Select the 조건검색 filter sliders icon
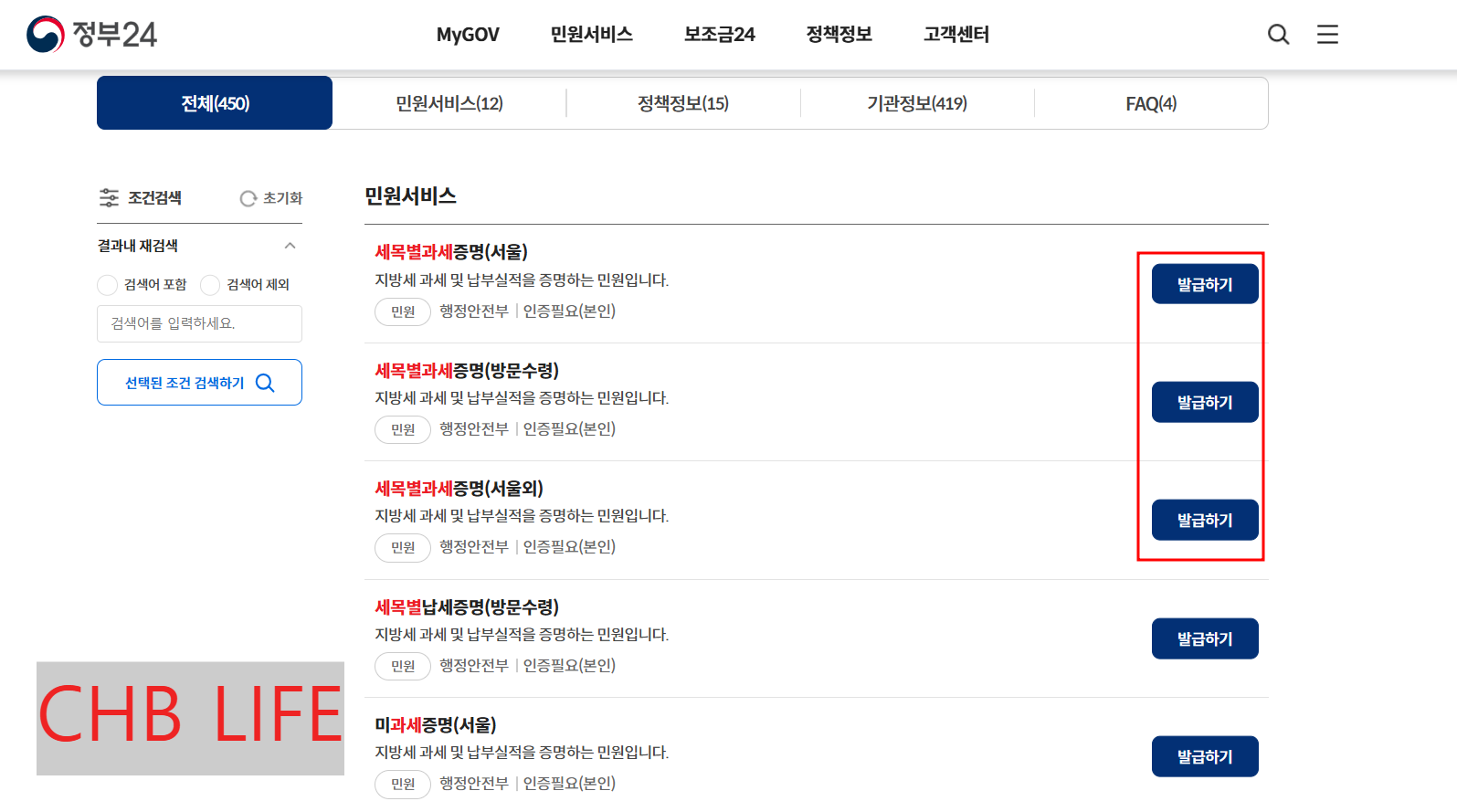Screen dimensions: 1457x812 pyautogui.click(x=109, y=197)
